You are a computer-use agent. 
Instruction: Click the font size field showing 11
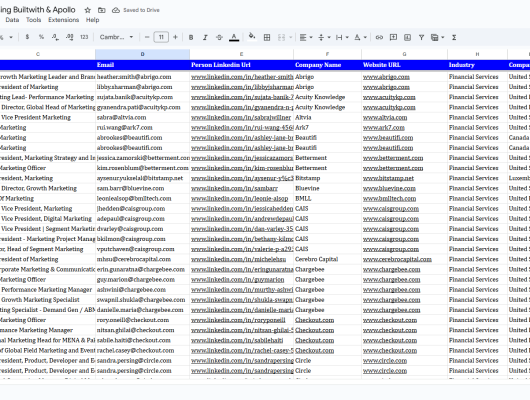(x=161, y=37)
